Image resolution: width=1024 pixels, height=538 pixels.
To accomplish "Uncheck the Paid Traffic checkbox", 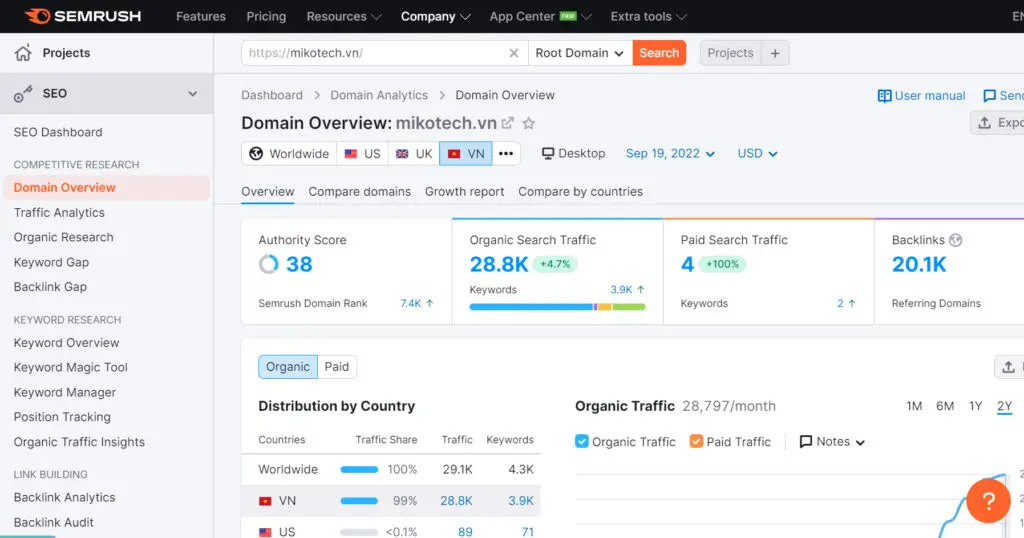I will pyautogui.click(x=697, y=441).
